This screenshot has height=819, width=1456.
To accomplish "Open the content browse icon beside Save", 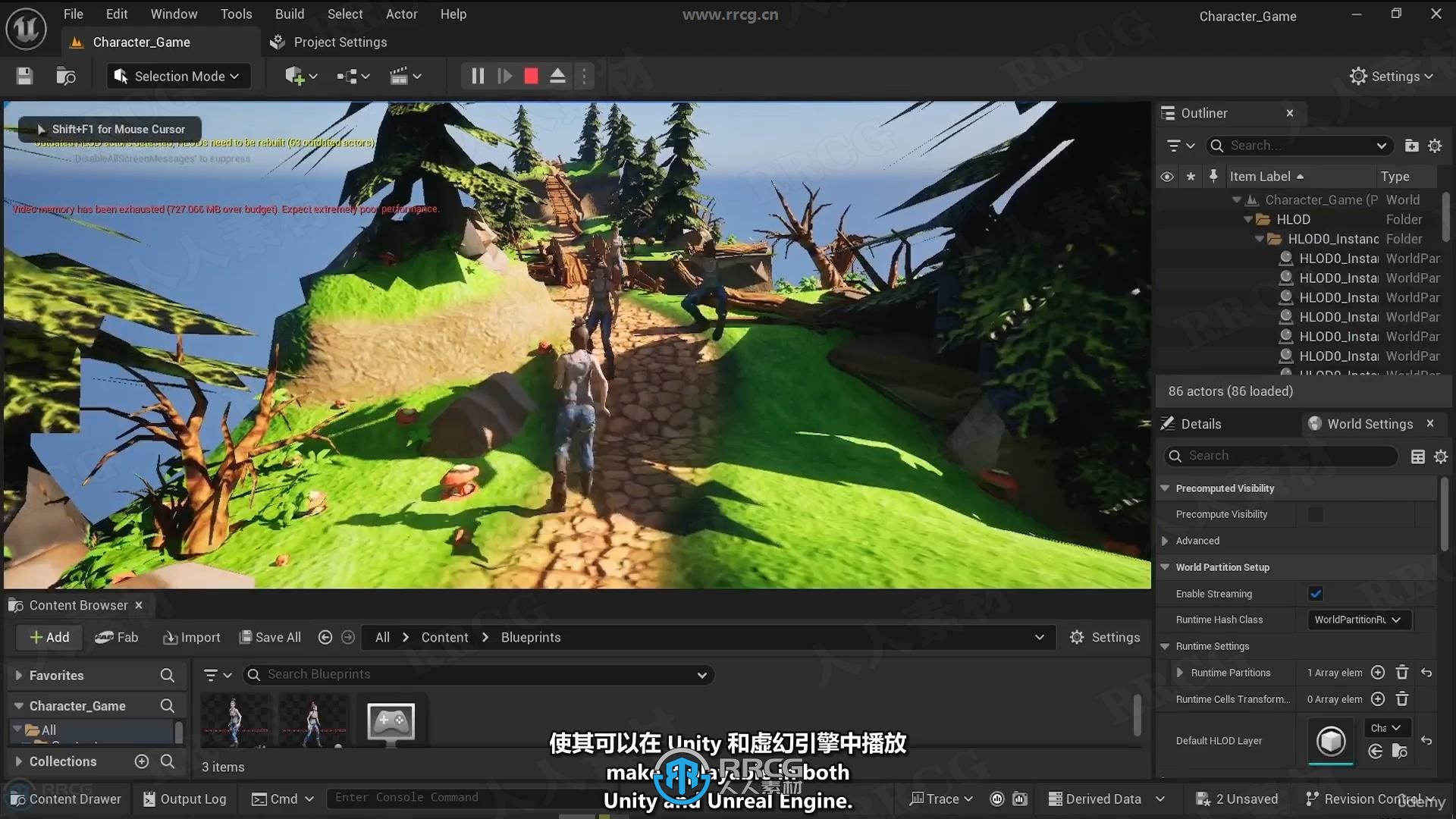I will [66, 76].
